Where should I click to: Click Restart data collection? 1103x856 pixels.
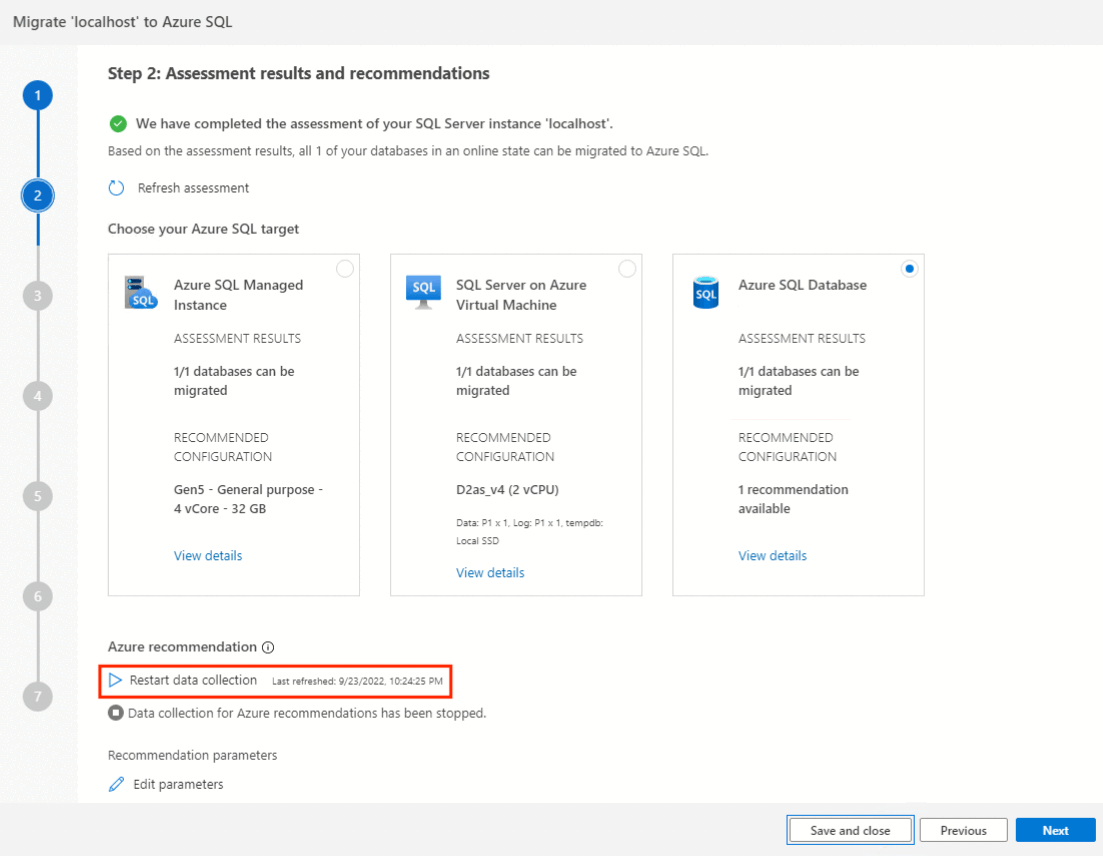click(x=193, y=680)
